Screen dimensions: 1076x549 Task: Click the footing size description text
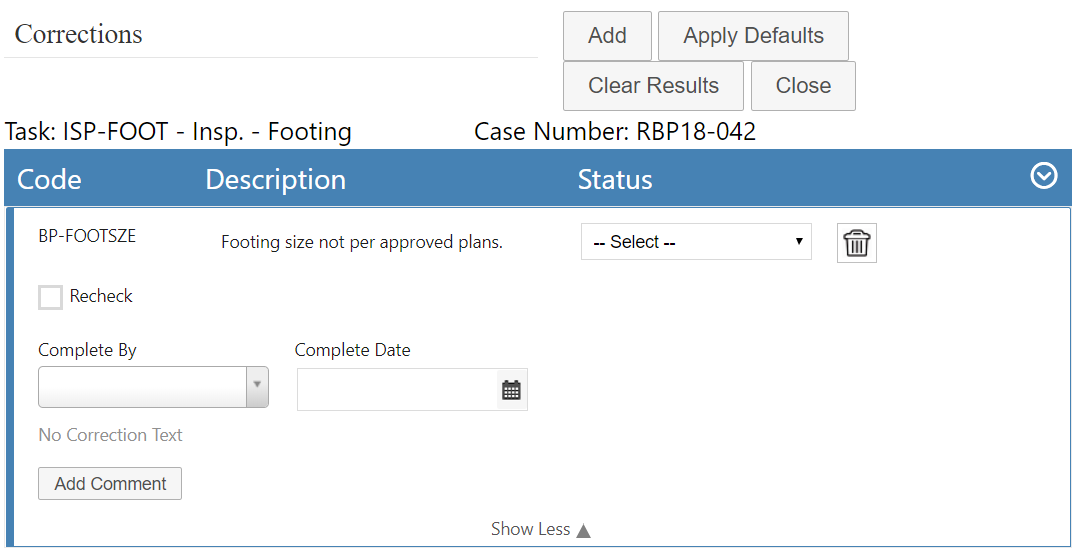361,242
